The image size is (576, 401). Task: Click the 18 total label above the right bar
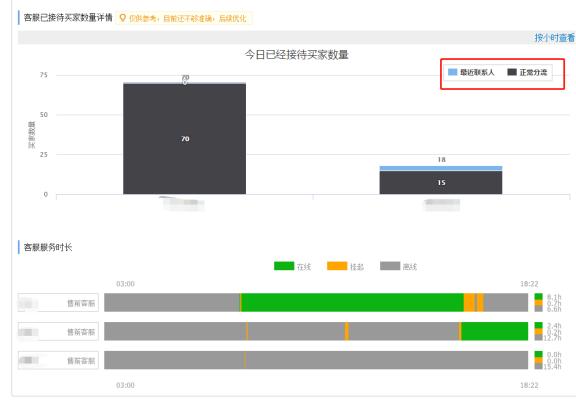pos(441,160)
